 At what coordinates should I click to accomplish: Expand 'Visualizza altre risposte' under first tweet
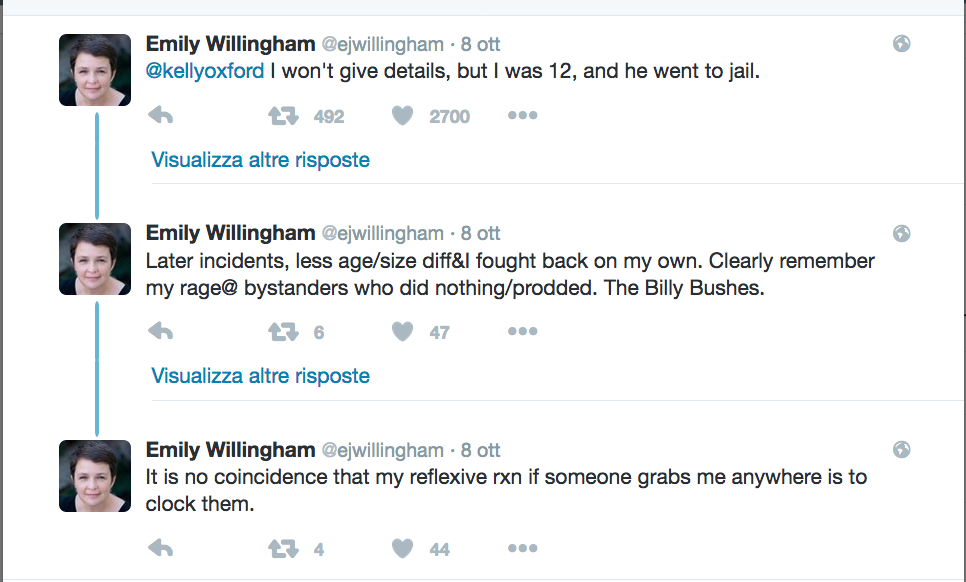(260, 160)
